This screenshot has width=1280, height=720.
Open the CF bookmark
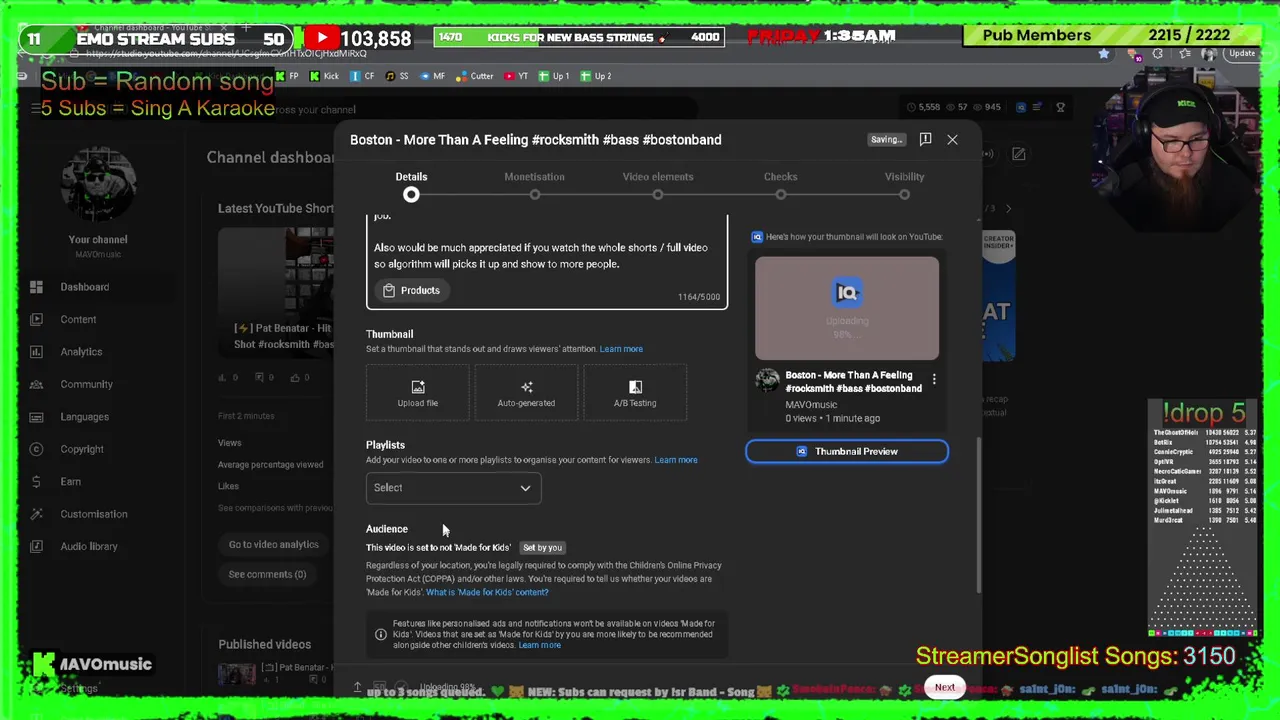tap(362, 76)
